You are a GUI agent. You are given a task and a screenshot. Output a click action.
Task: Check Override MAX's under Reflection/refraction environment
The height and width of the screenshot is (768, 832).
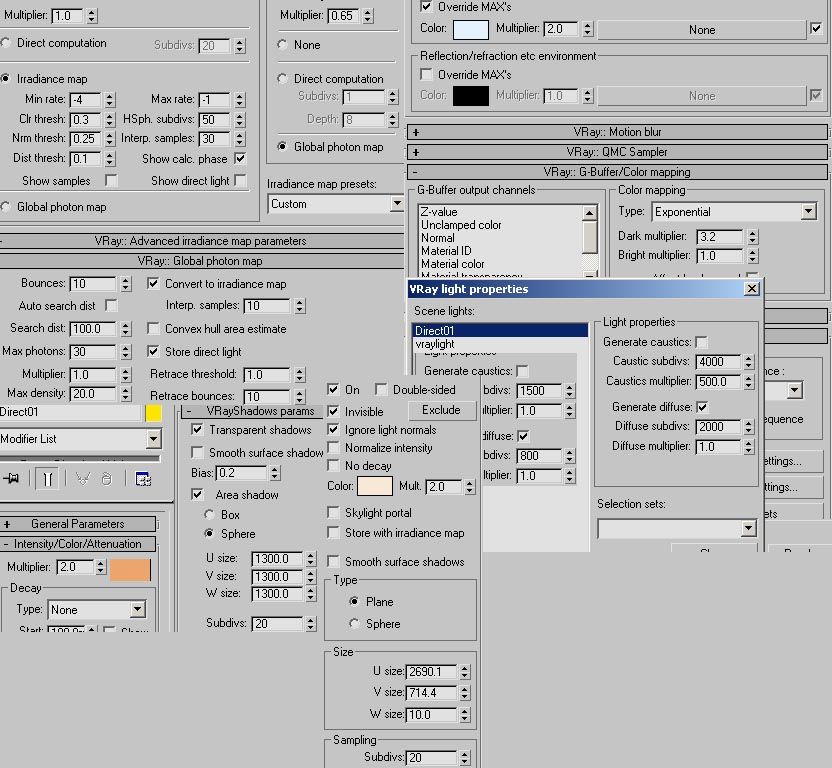pyautogui.click(x=426, y=74)
